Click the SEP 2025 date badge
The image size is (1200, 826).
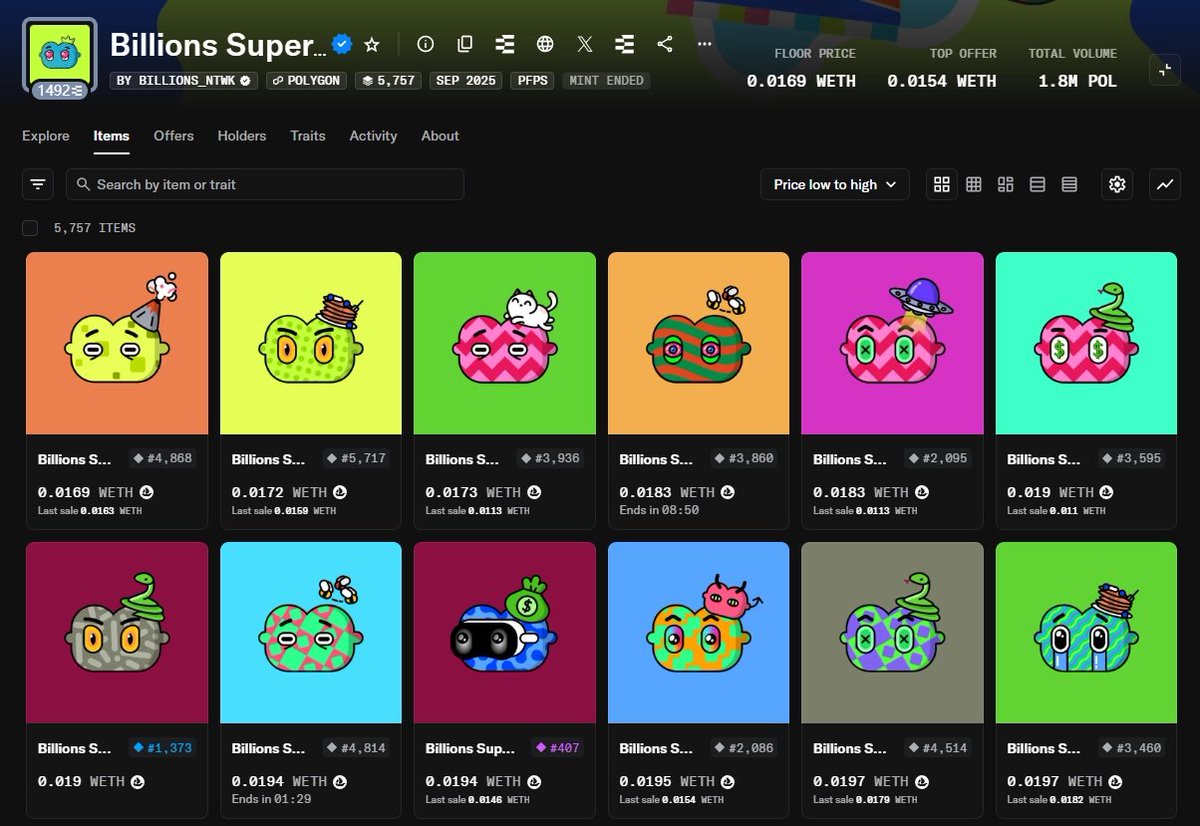466,80
